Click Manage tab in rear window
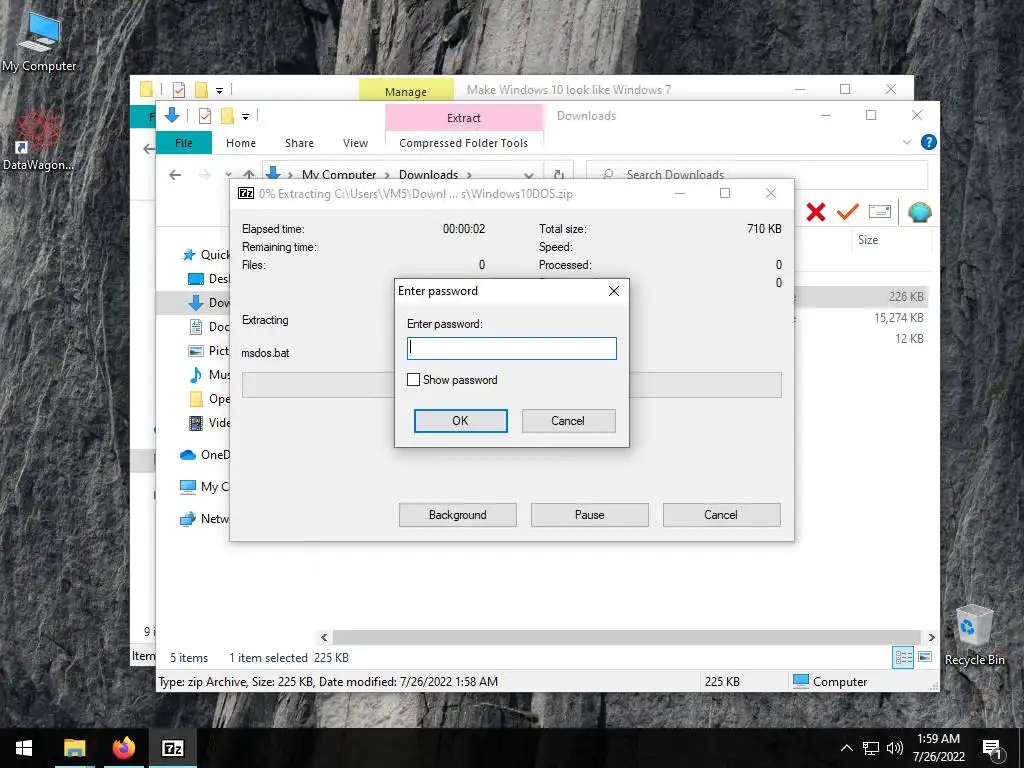The height and width of the screenshot is (768, 1024). click(x=406, y=91)
